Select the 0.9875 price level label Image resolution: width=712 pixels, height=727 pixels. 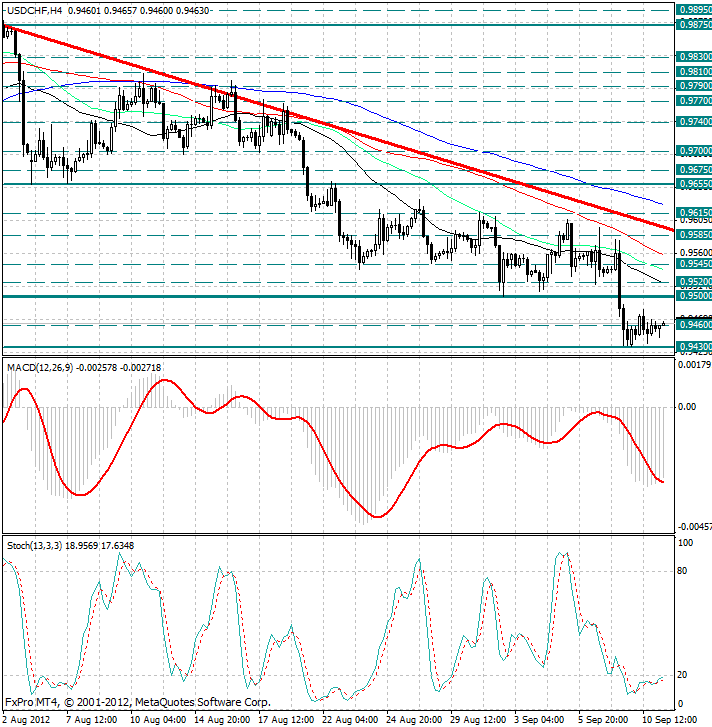693,24
